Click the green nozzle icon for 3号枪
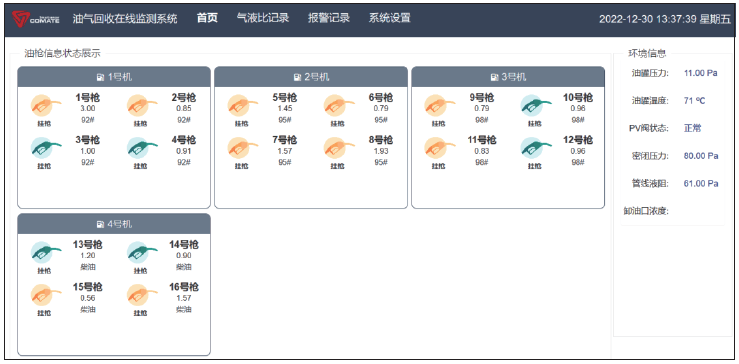The image size is (739, 364). click(45, 148)
